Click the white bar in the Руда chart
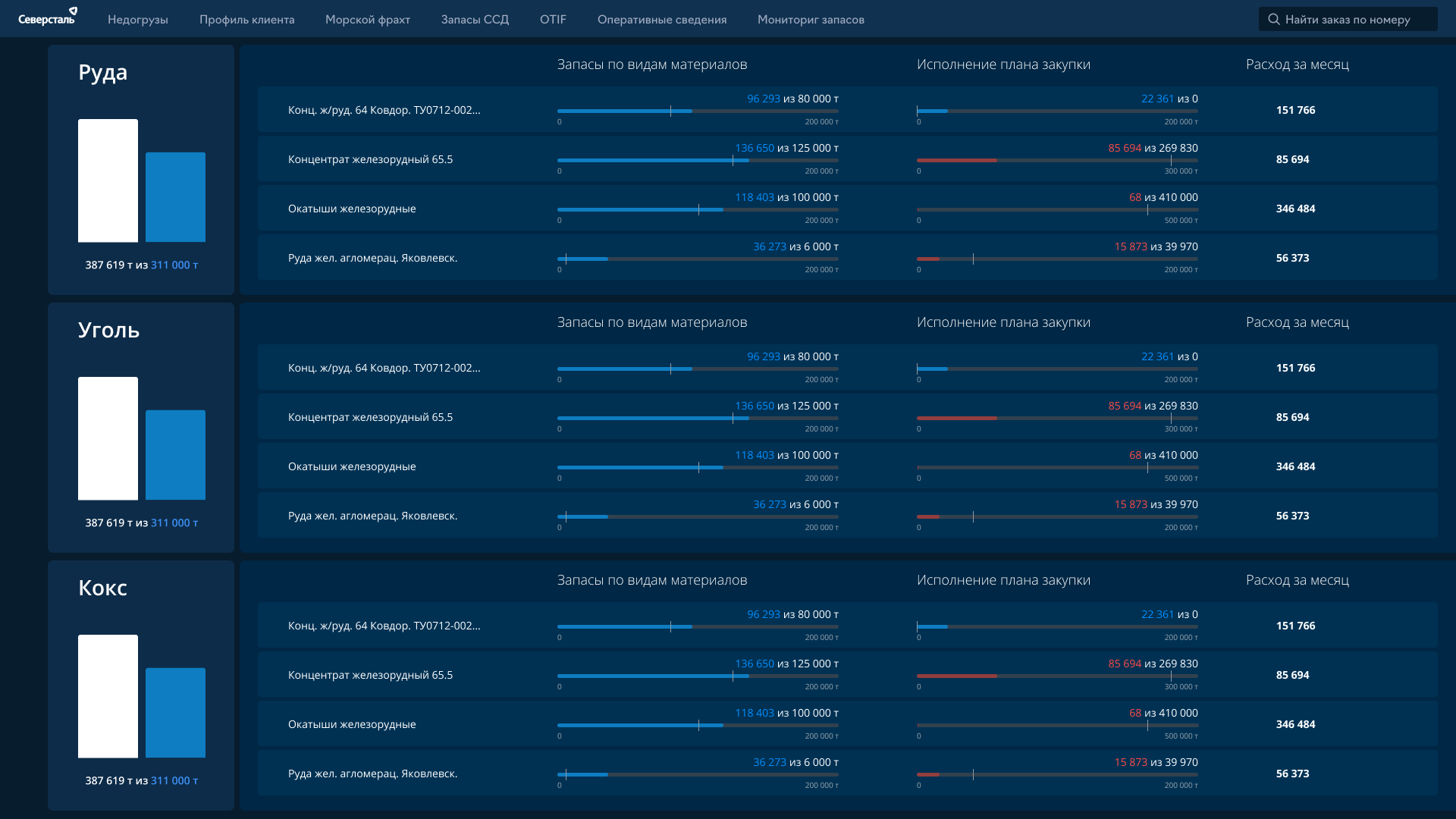The image size is (1456, 819). pos(108,180)
